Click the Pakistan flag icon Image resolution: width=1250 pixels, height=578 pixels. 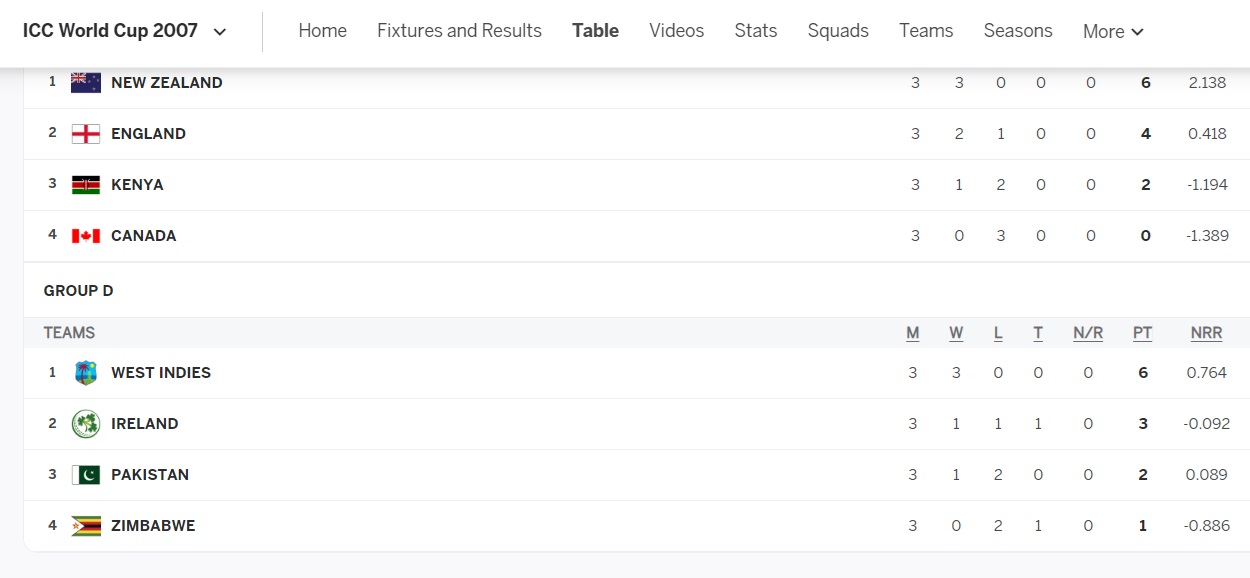pyautogui.click(x=86, y=475)
